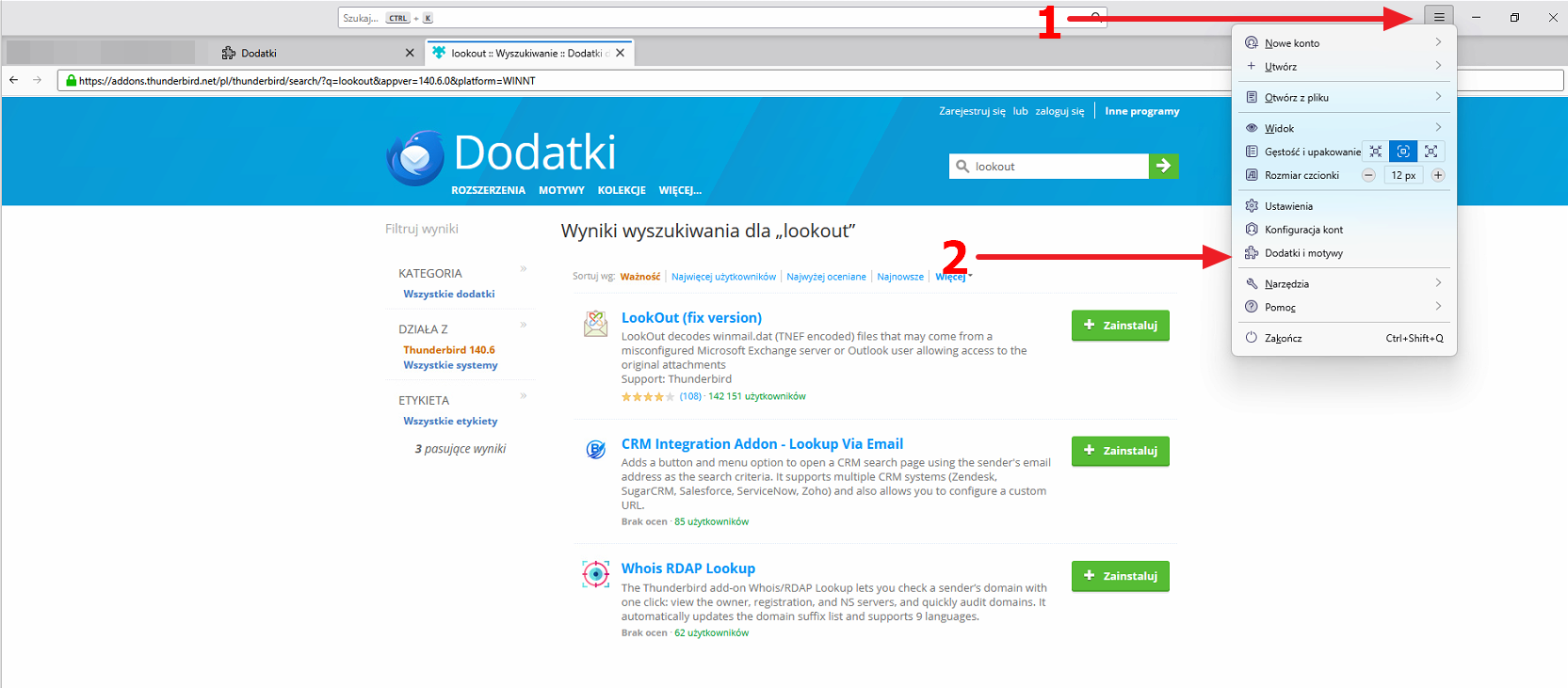Image resolution: width=1568 pixels, height=688 pixels.
Task: Click the Whois RDAP Lookup add-on icon
Action: (595, 573)
